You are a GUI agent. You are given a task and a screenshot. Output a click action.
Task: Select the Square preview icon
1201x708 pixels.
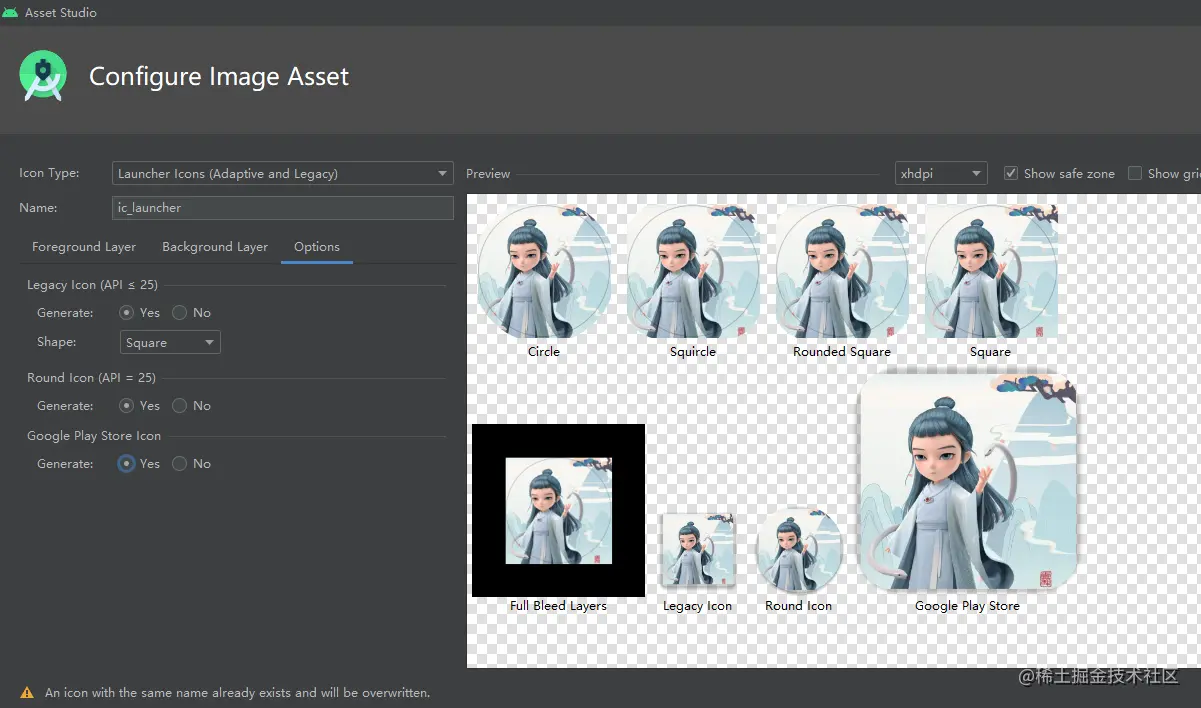(x=991, y=272)
